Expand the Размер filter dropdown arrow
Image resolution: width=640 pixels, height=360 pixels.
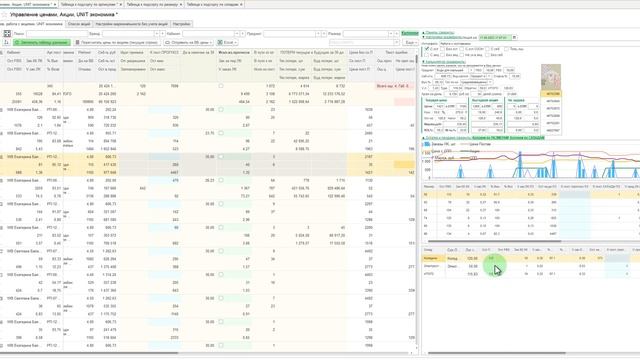[391, 33]
